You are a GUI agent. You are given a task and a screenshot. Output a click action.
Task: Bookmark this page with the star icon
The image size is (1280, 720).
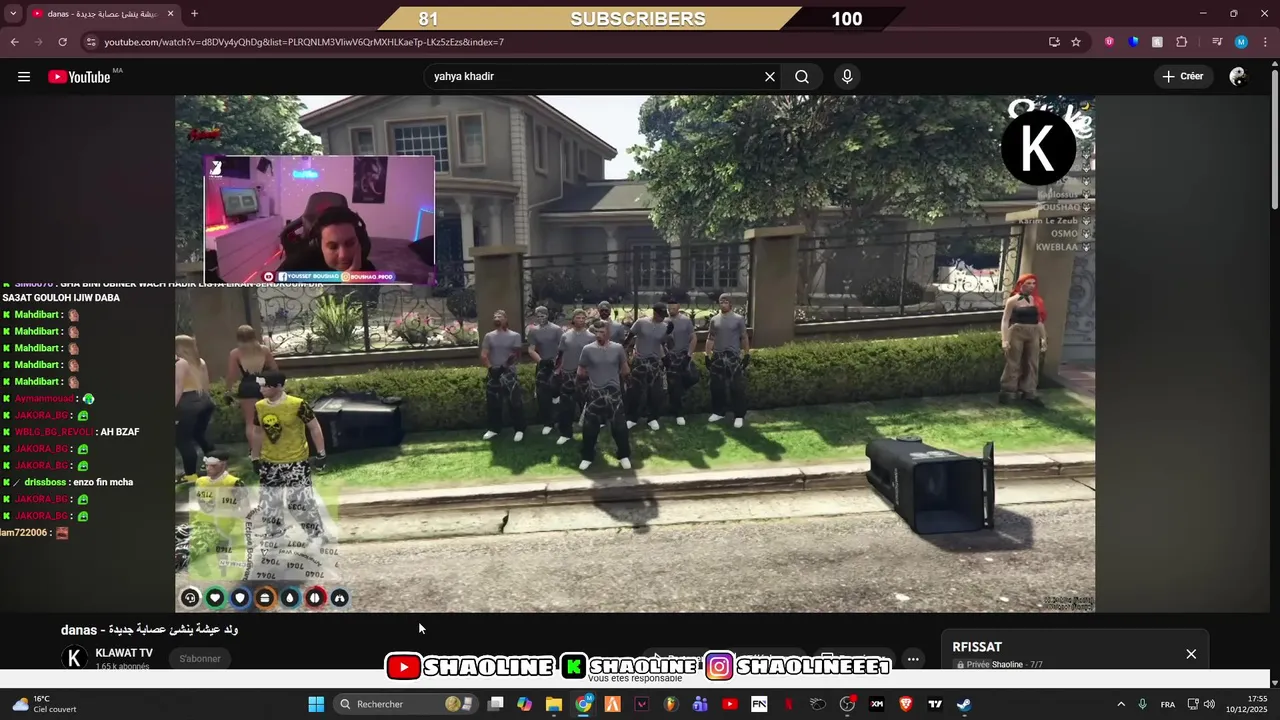pyautogui.click(x=1076, y=42)
